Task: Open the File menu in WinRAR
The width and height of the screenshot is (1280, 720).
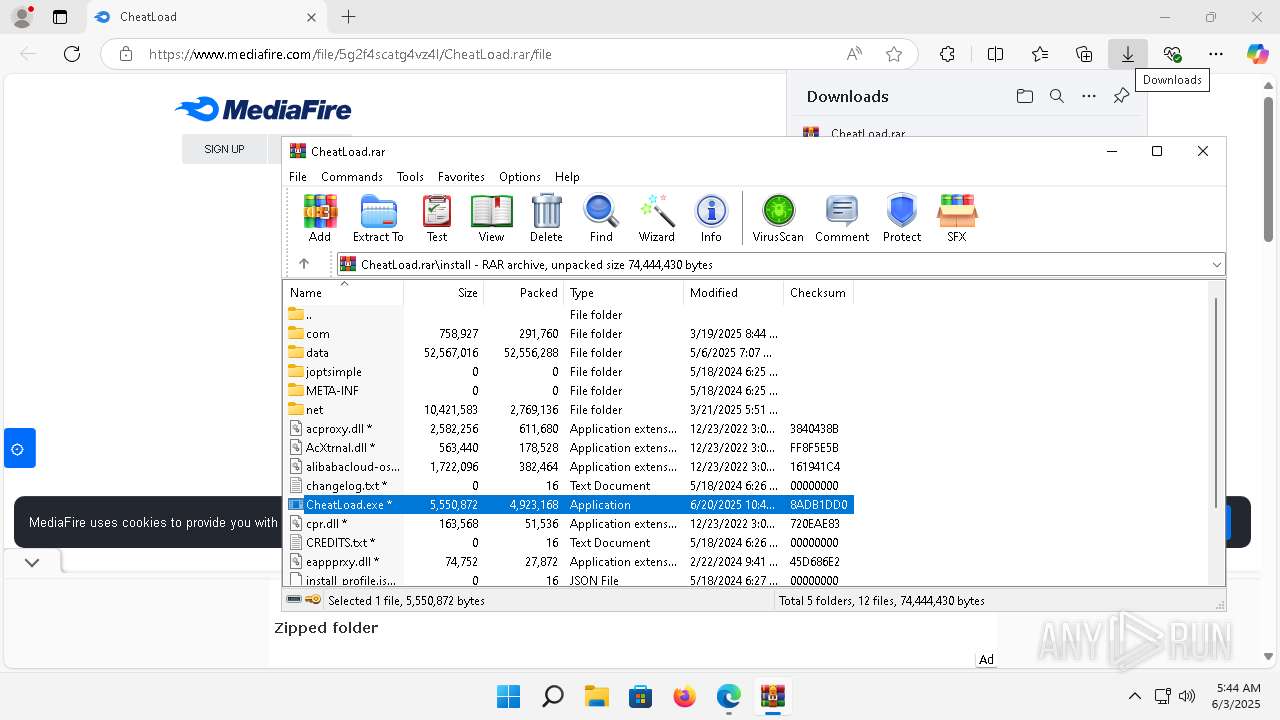Action: click(298, 176)
